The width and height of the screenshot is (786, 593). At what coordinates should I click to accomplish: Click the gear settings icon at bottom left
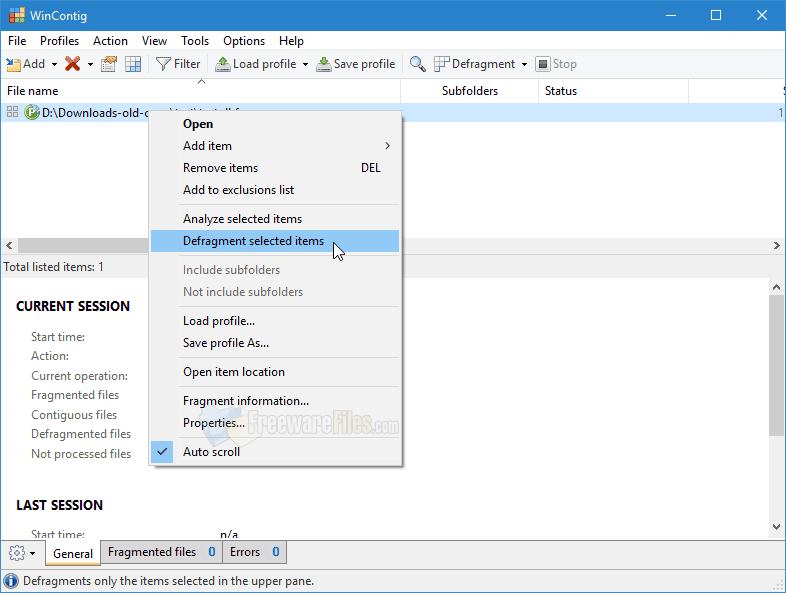17,553
